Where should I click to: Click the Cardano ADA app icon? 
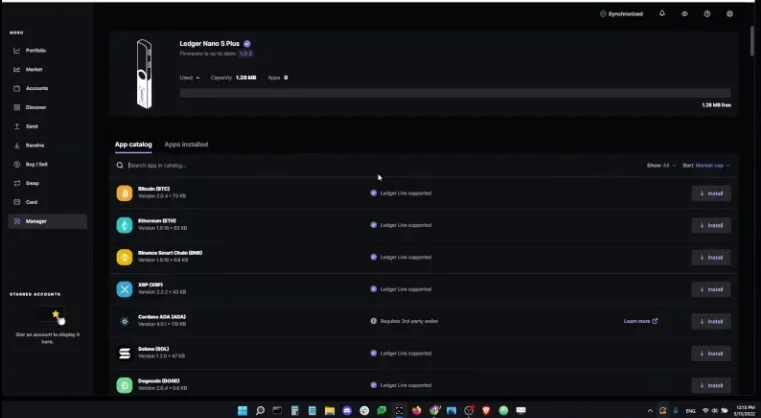[124, 321]
